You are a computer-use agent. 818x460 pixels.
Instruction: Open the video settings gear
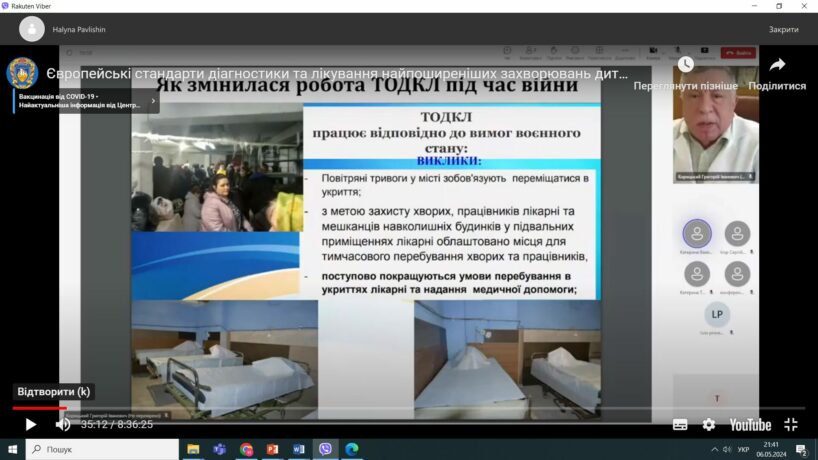coord(709,424)
